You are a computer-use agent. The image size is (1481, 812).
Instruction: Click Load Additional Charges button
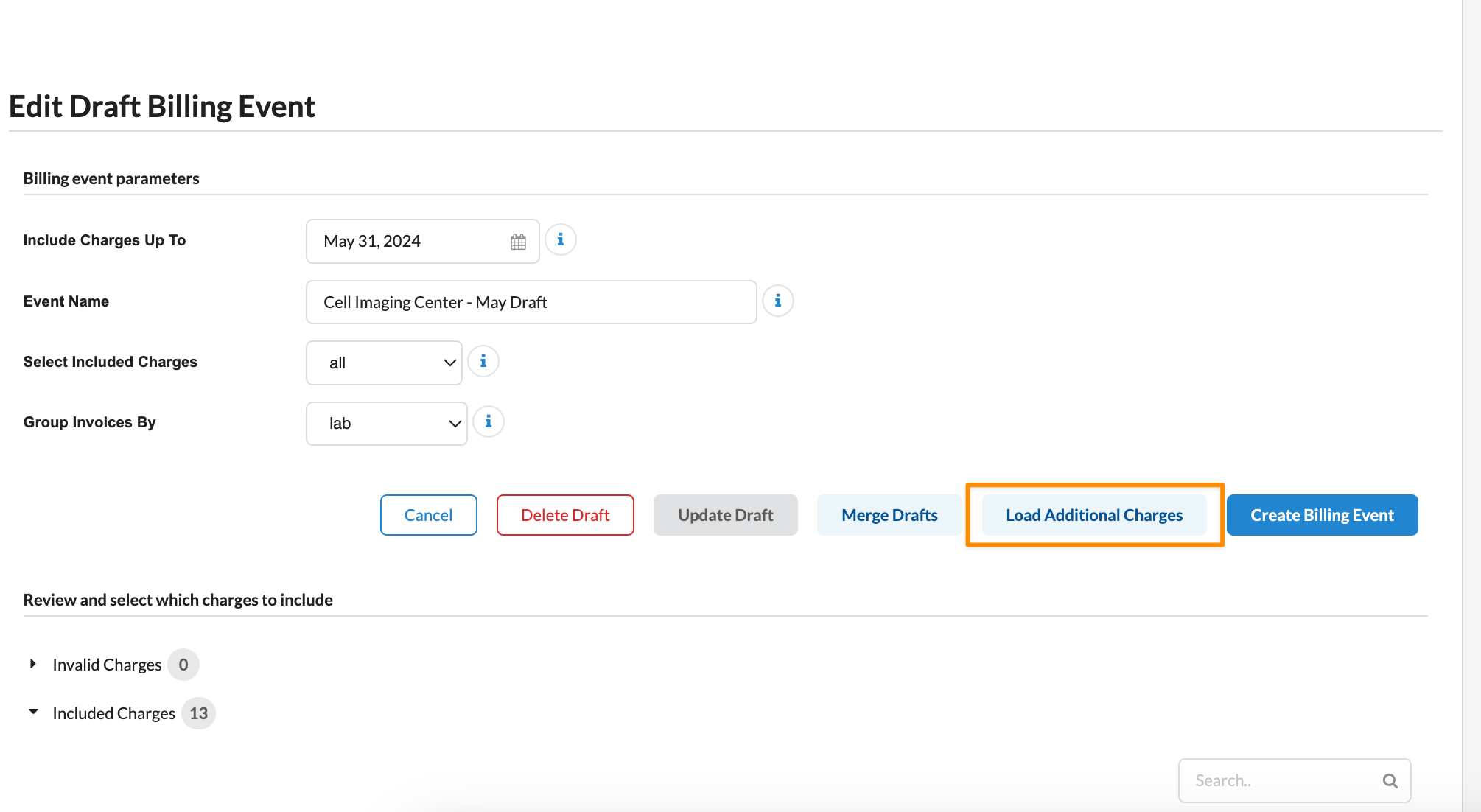click(1094, 515)
